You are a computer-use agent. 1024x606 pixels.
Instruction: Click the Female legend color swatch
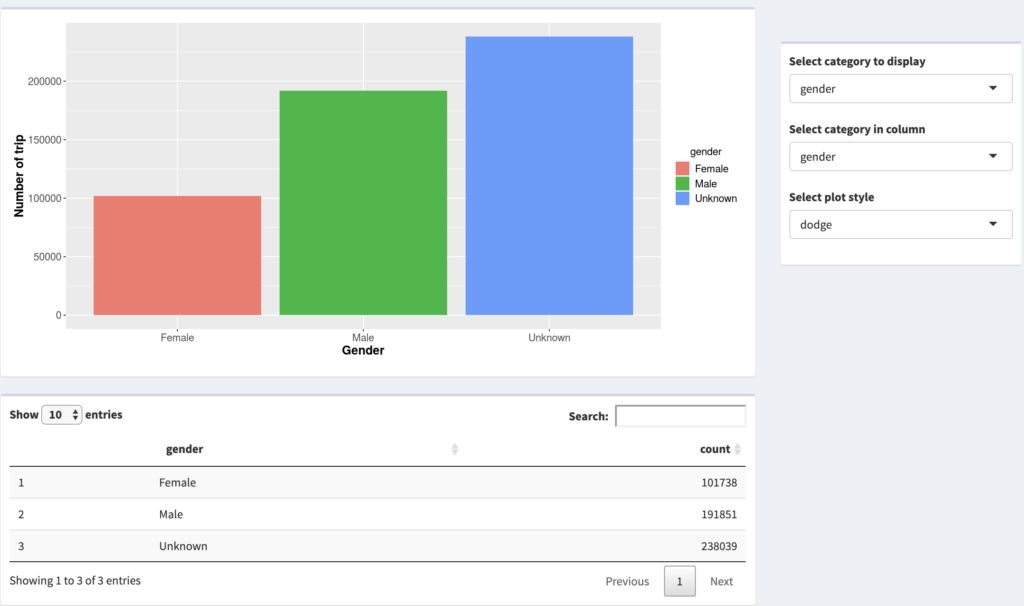tap(682, 168)
